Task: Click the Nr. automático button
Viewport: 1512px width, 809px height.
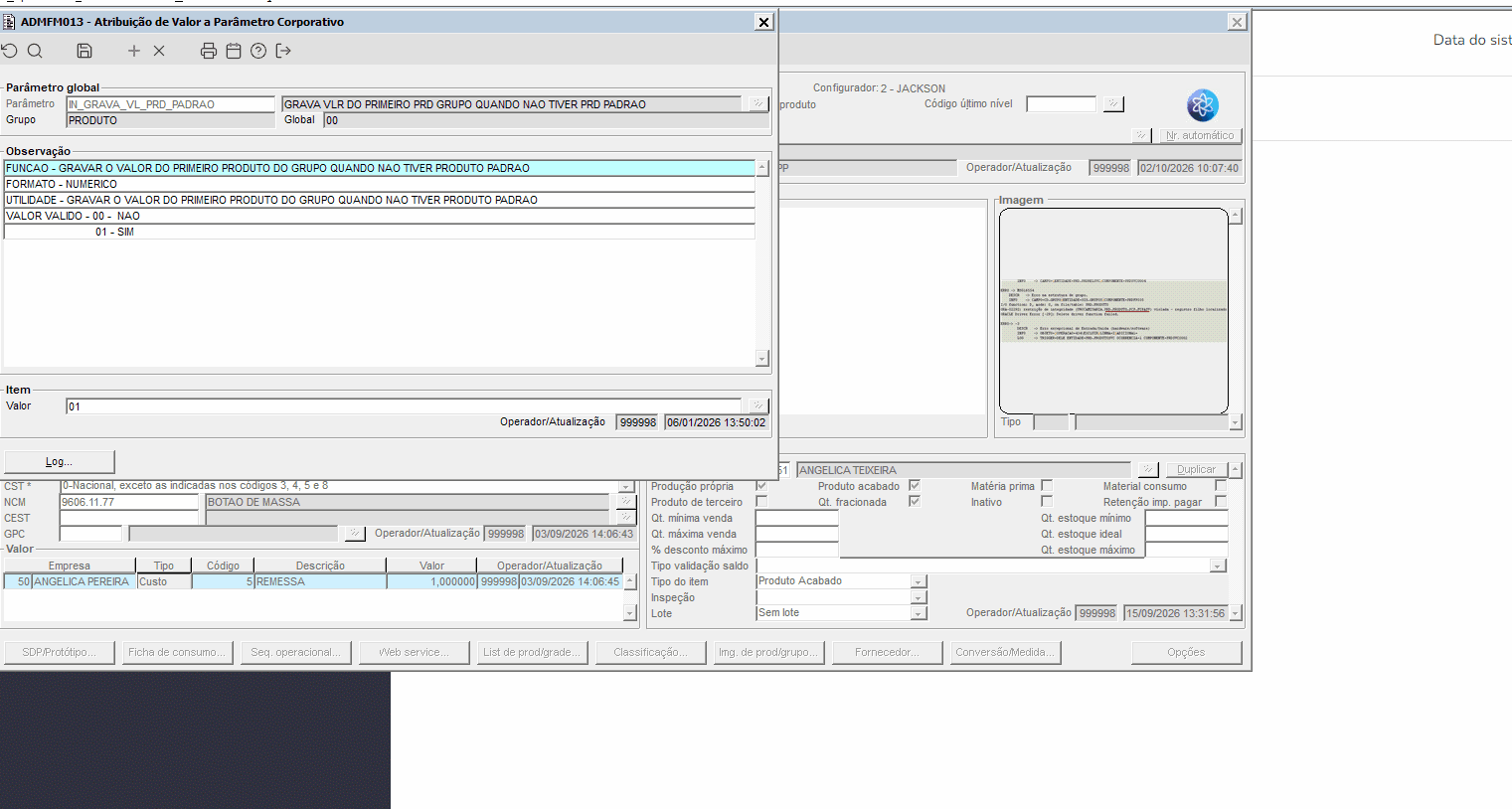Action: pyautogui.click(x=1200, y=135)
